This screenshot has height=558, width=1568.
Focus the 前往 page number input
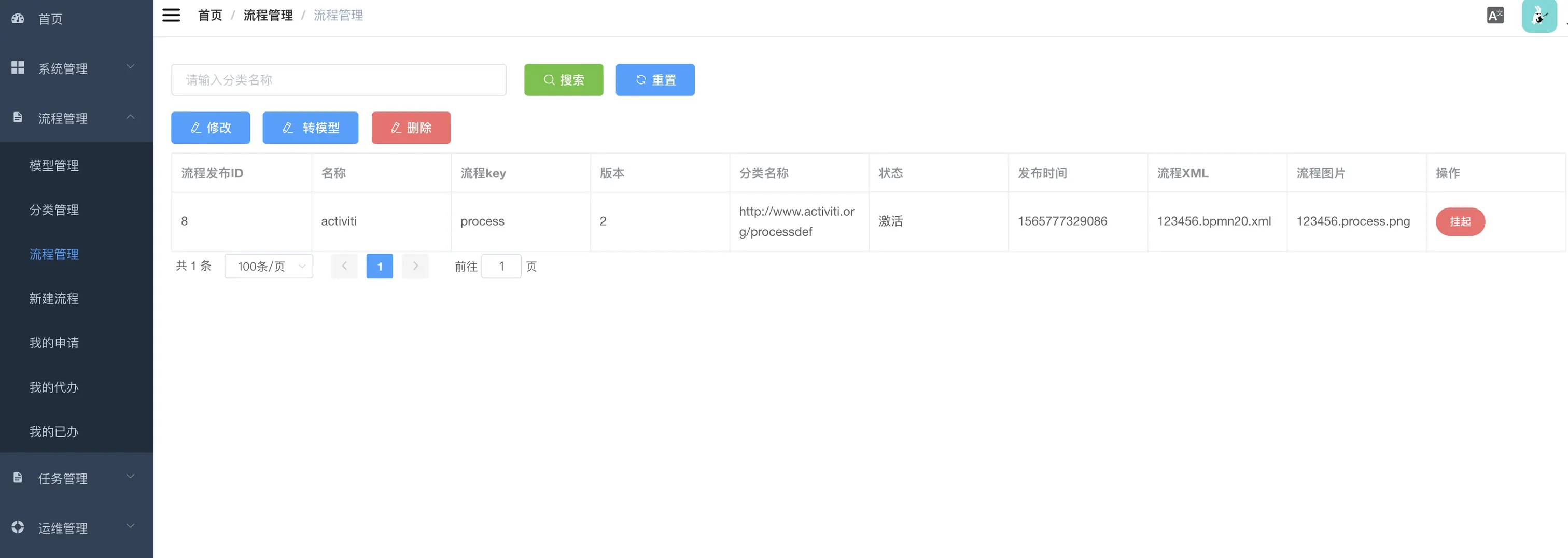[501, 266]
